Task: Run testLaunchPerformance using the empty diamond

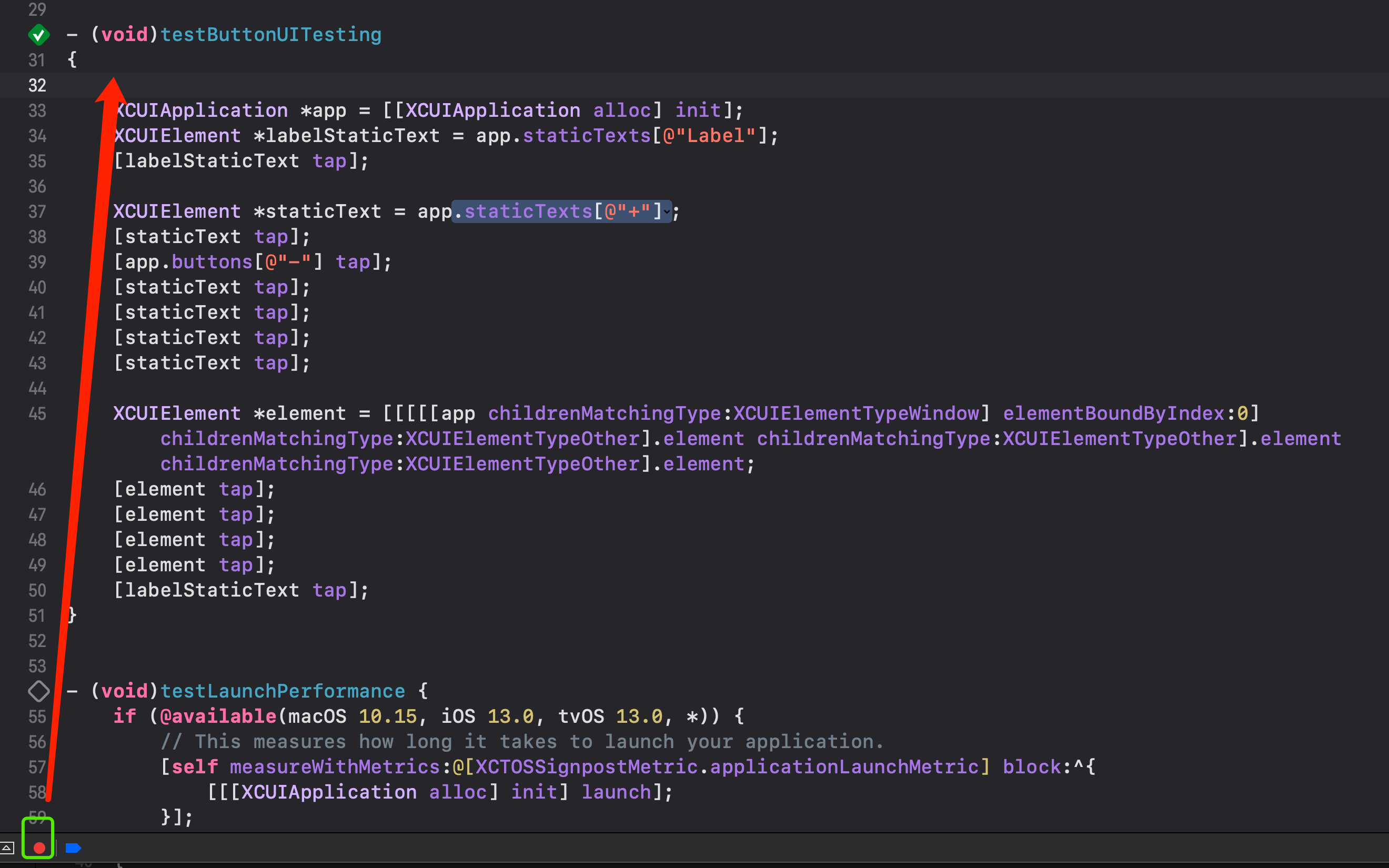Action: (x=38, y=691)
